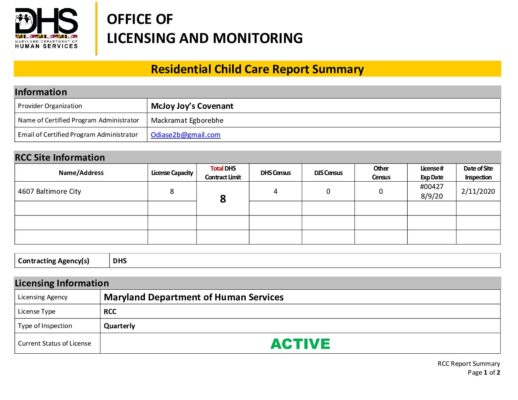
Task: Click the 'License Type' label
Action: (x=36, y=311)
